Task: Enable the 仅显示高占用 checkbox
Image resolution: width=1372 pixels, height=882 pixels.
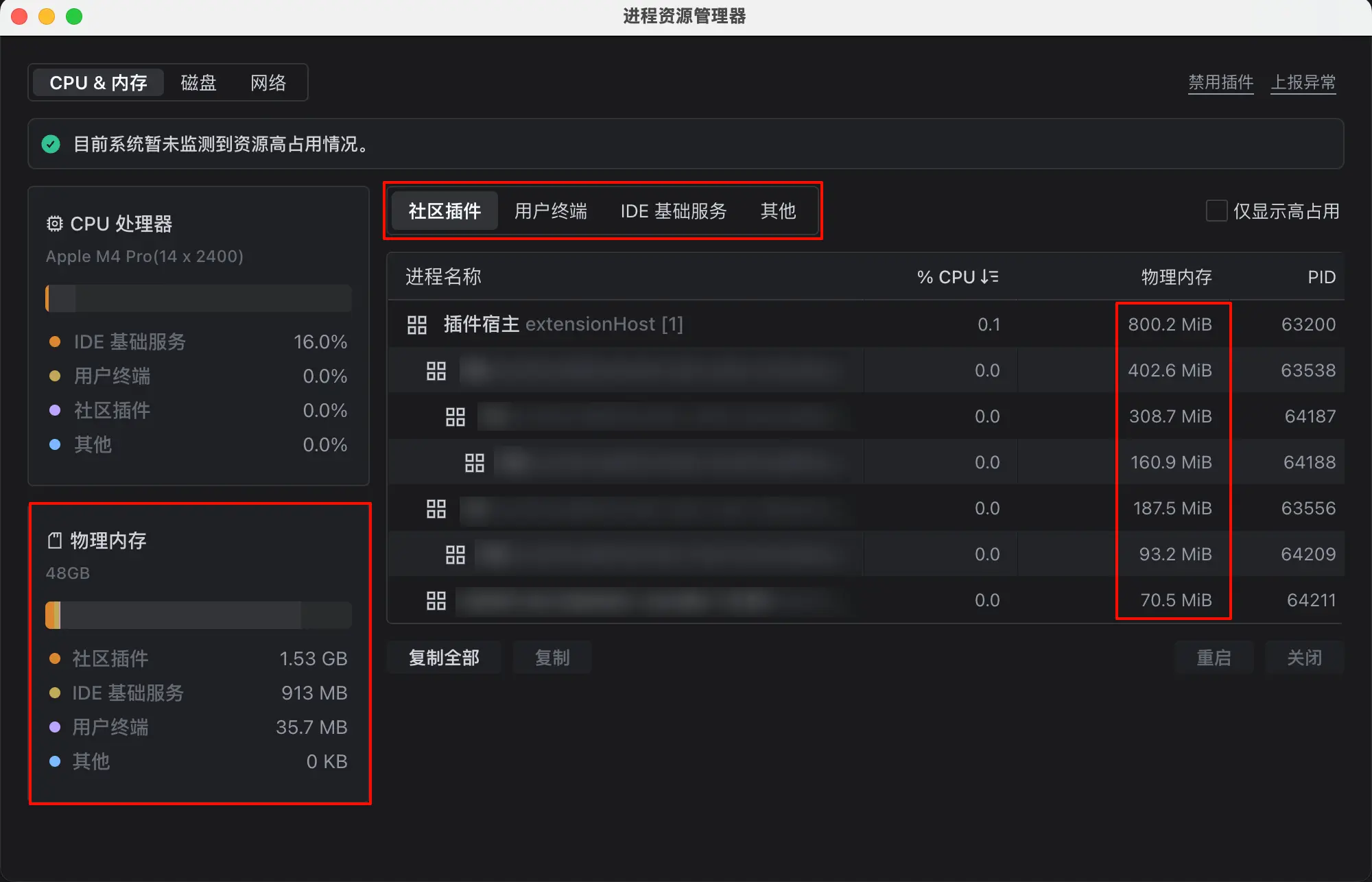Action: pos(1216,211)
